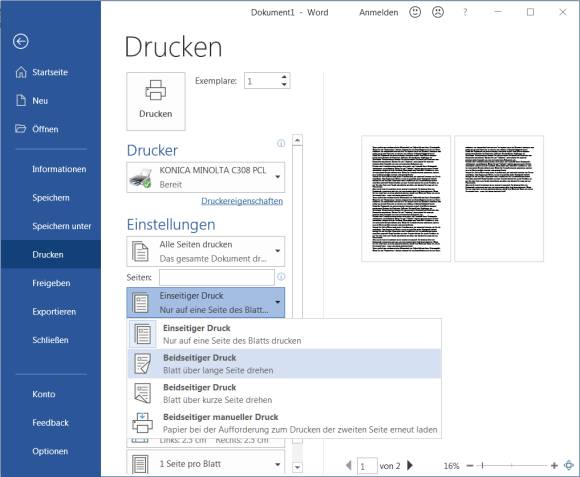The image size is (580, 477).
Task: Go to next preview page arrow
Action: pos(410,465)
